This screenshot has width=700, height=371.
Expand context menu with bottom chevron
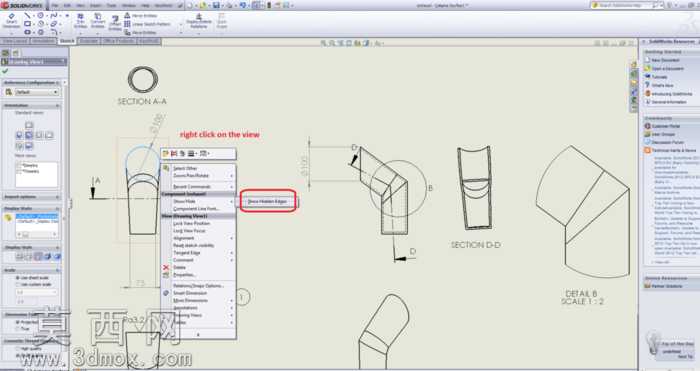click(198, 334)
